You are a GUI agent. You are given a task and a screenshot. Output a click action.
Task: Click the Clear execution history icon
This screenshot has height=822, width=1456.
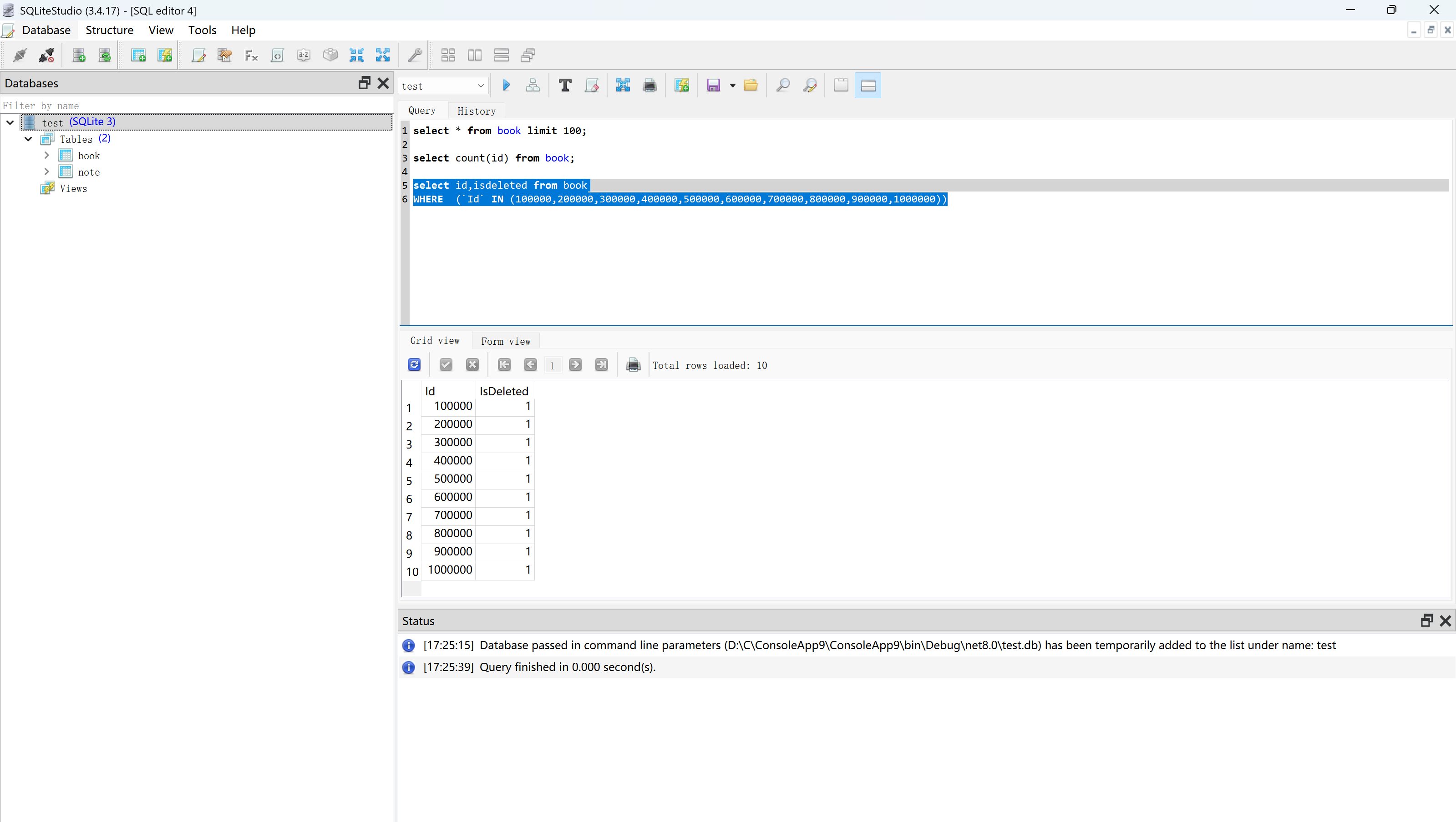pyautogui.click(x=592, y=86)
